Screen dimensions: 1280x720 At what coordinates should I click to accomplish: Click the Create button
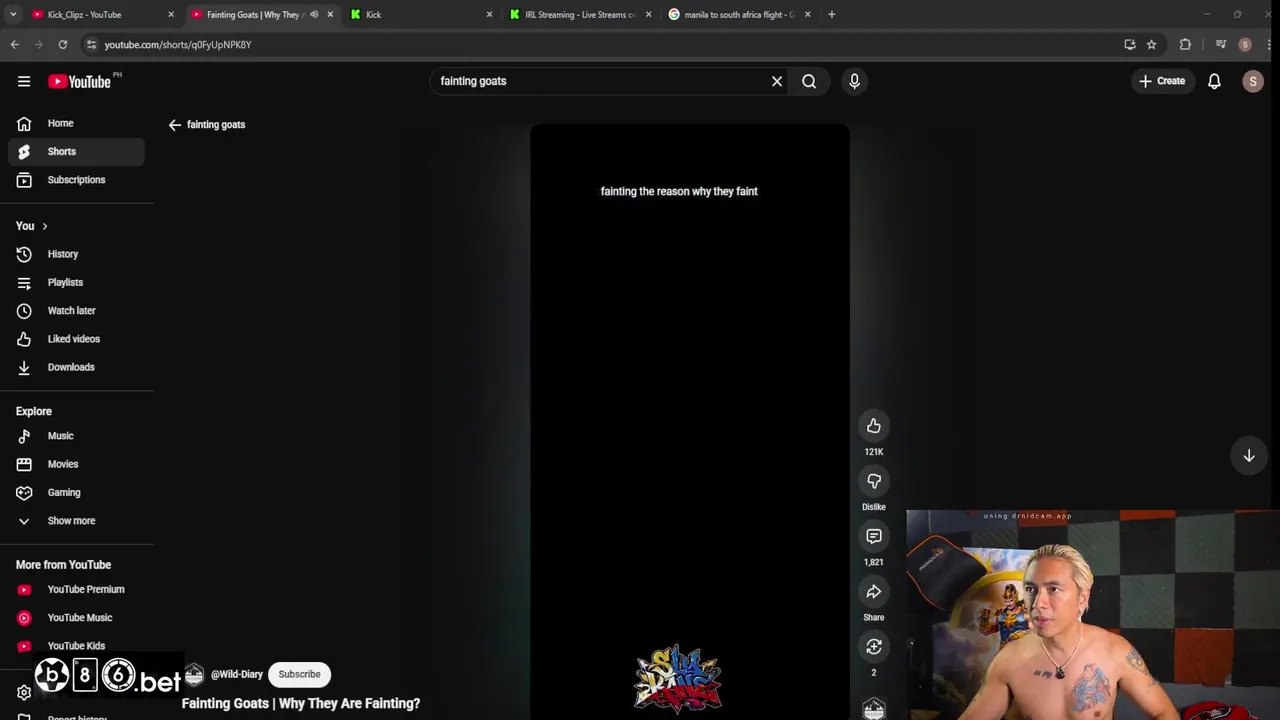point(1162,81)
